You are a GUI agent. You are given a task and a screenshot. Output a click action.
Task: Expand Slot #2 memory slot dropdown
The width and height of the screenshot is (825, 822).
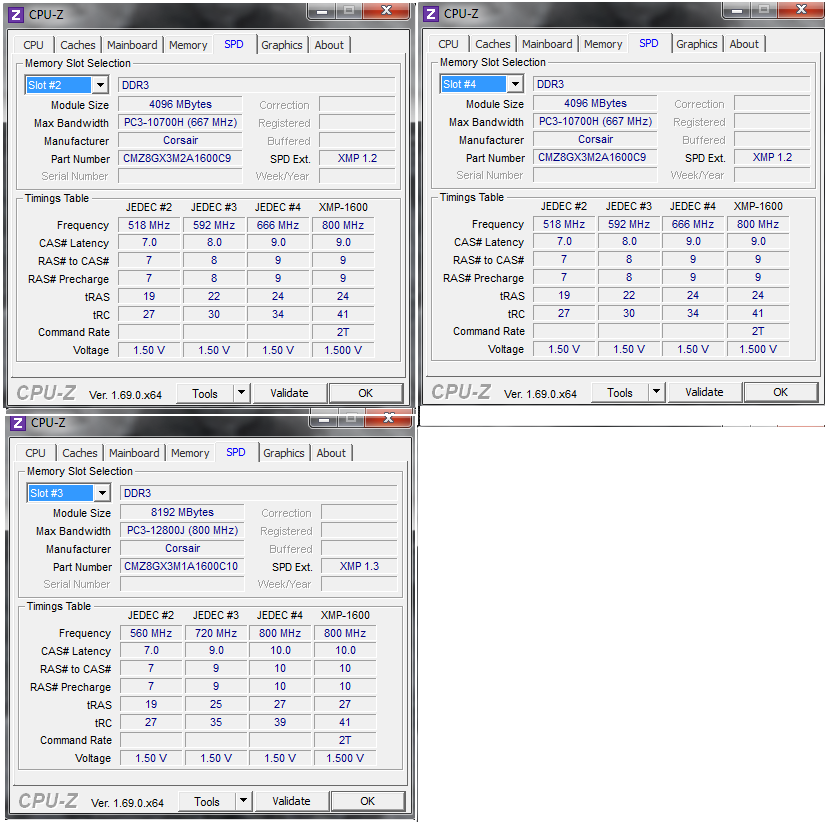tap(100, 85)
